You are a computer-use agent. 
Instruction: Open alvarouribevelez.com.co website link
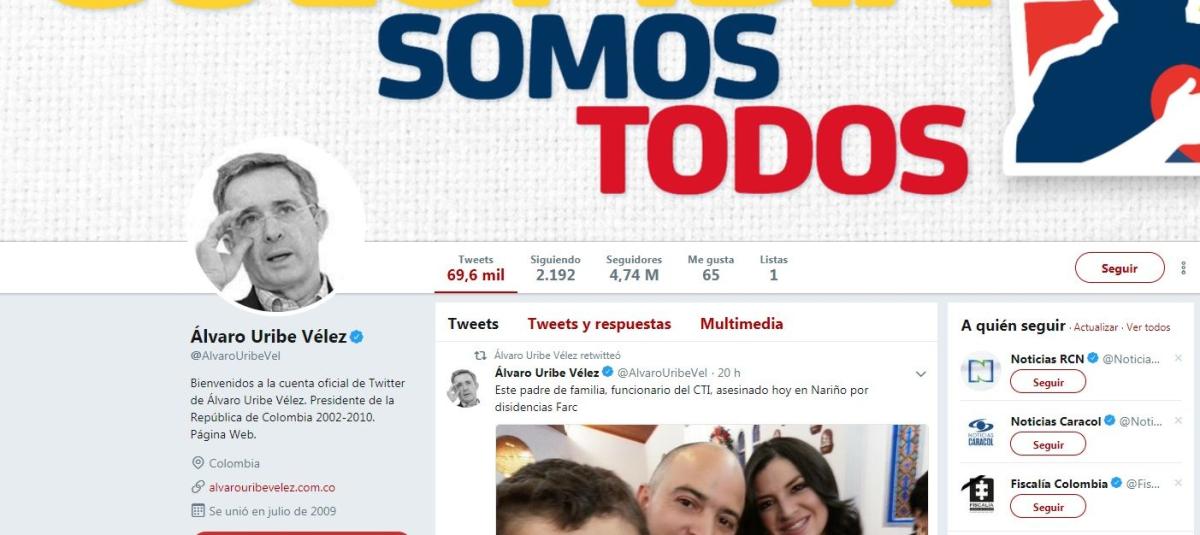pyautogui.click(x=272, y=487)
